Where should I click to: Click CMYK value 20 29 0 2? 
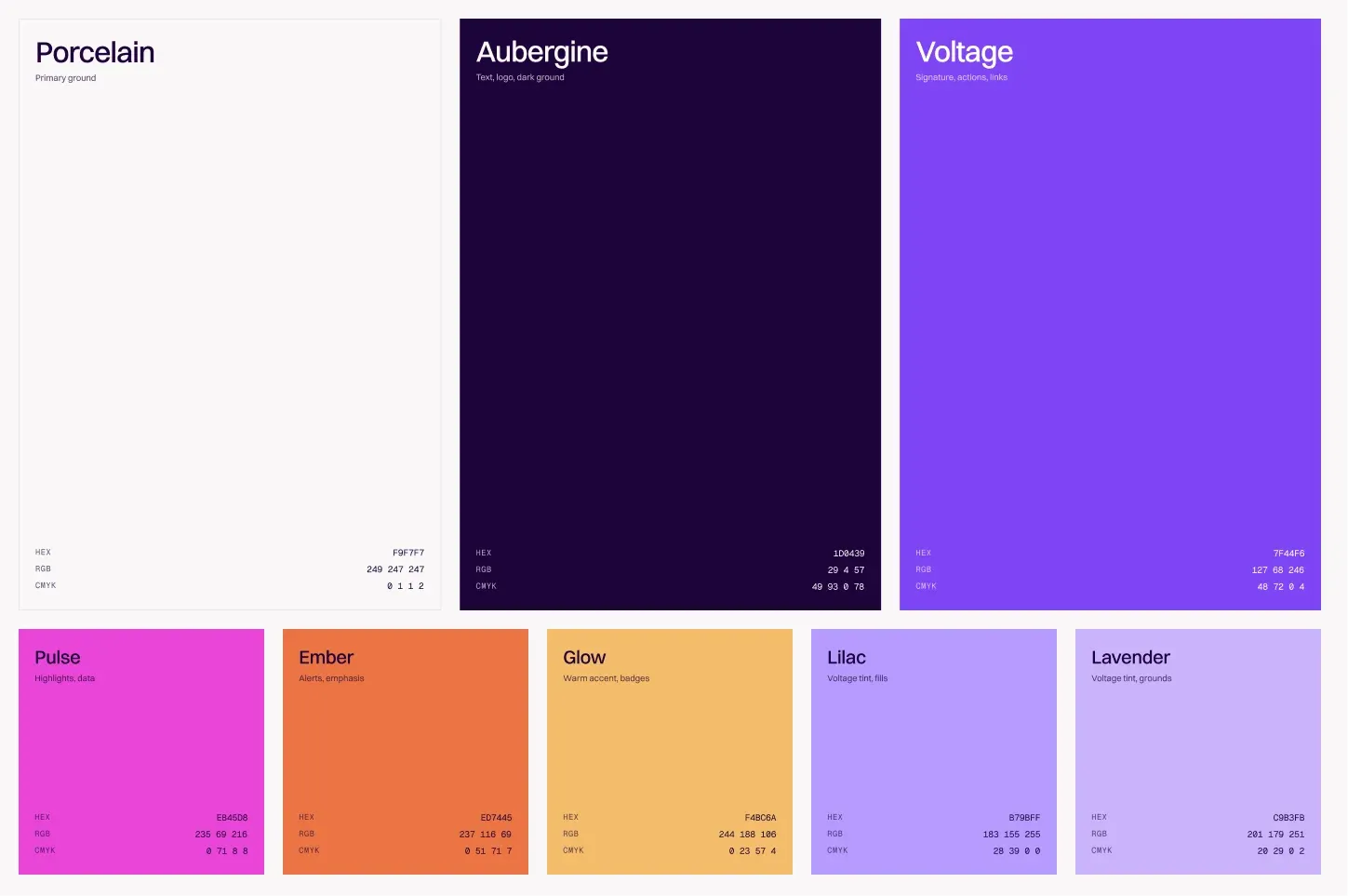pyautogui.click(x=1281, y=851)
